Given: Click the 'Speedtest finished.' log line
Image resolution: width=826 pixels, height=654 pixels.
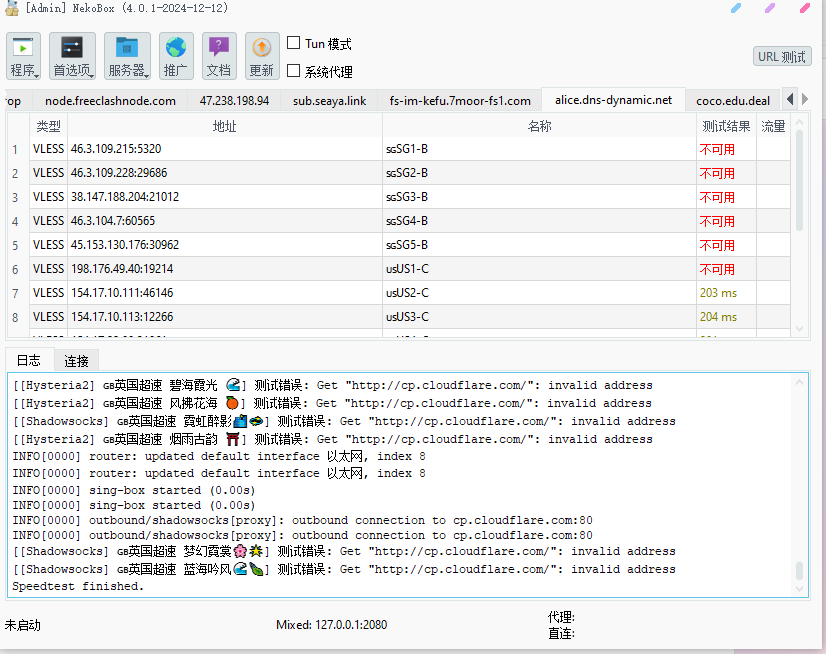Looking at the screenshot, I should click(78, 586).
